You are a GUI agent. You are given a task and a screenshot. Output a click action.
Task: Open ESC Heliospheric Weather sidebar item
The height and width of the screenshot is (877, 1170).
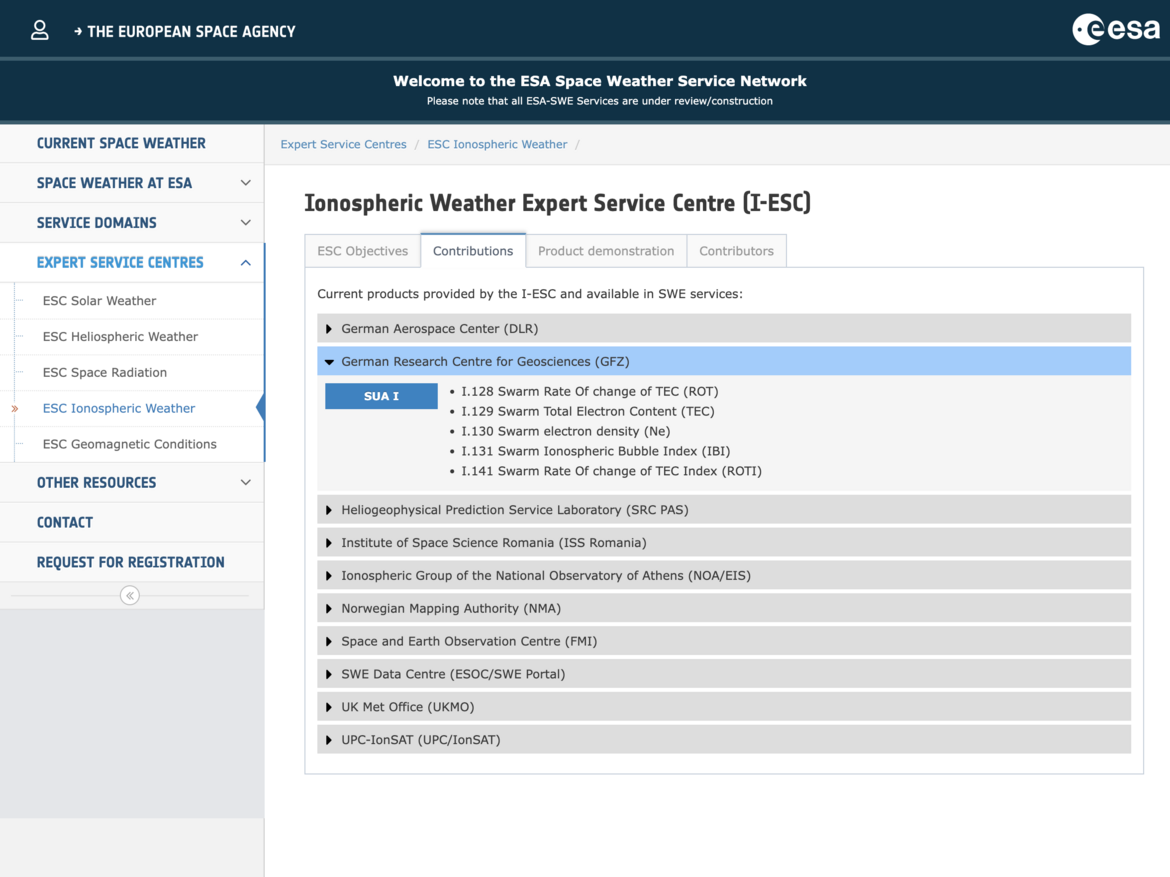coord(120,337)
